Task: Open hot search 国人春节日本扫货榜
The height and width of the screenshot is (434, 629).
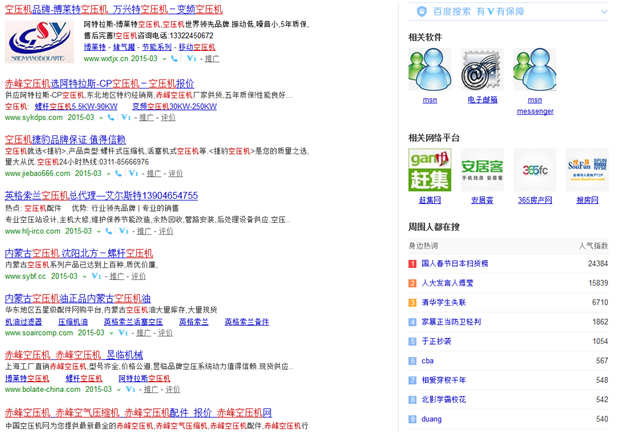Action: click(455, 264)
